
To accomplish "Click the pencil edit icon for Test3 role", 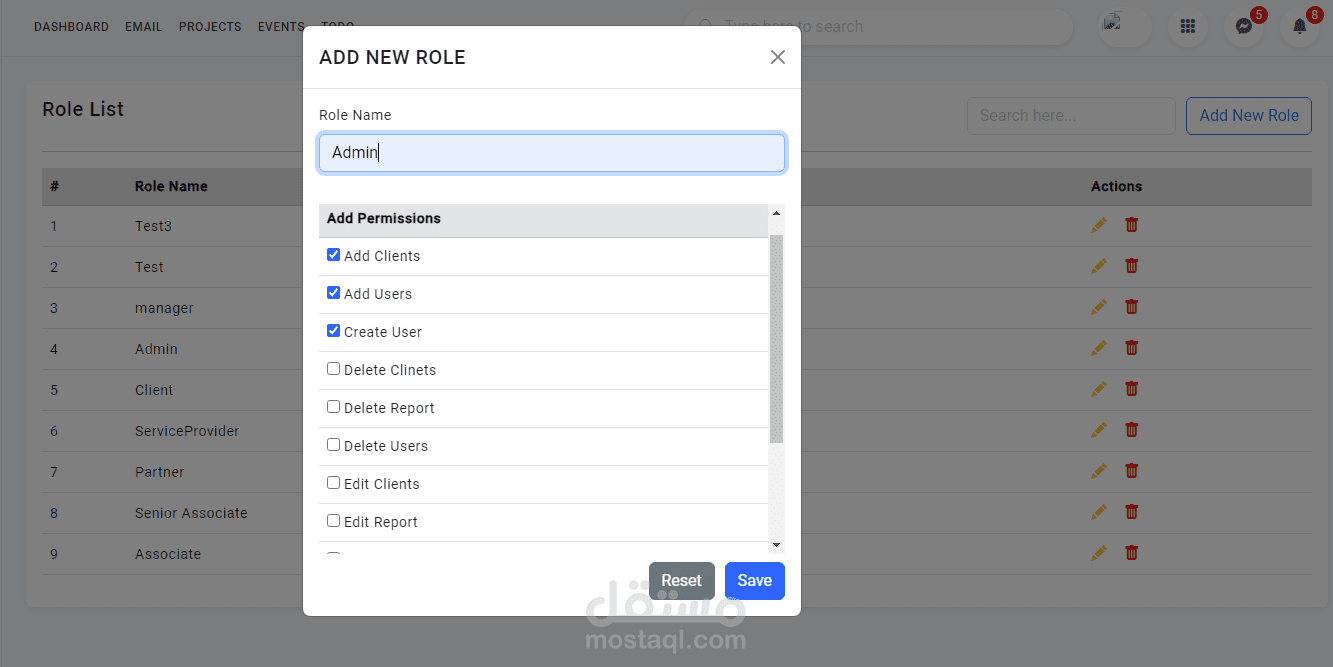I will click(1099, 225).
